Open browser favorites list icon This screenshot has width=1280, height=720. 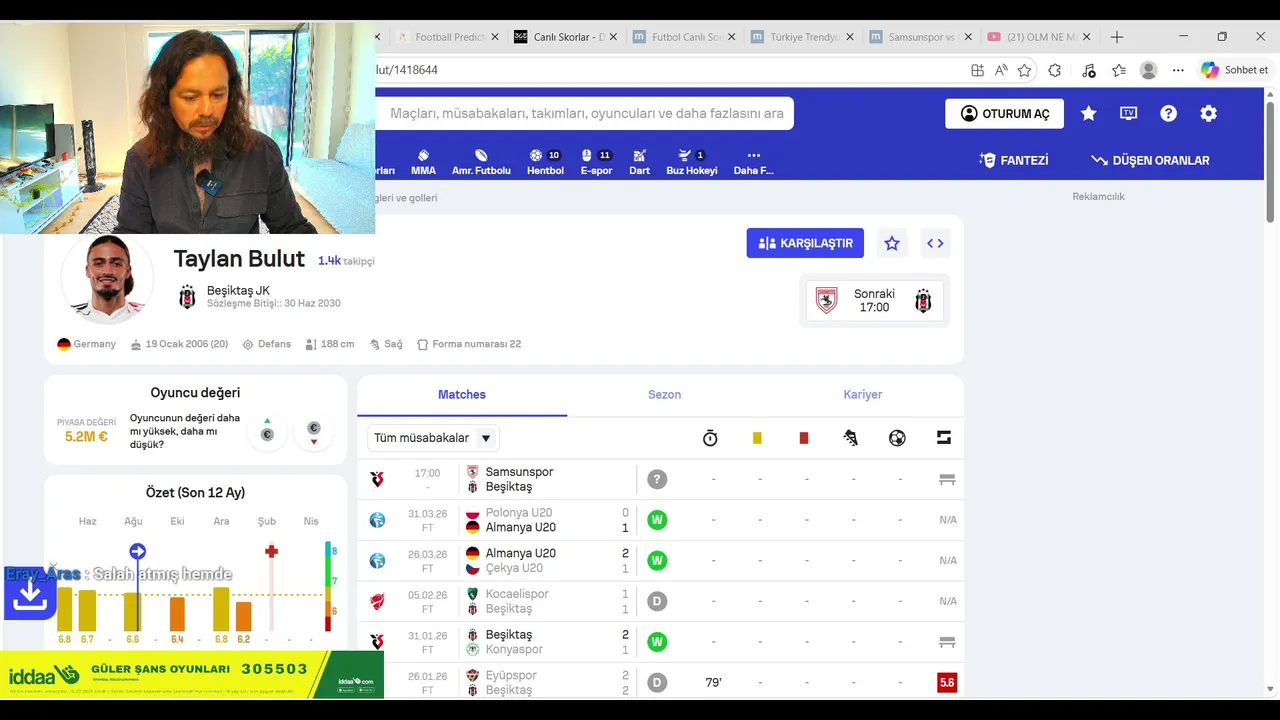click(x=1119, y=70)
